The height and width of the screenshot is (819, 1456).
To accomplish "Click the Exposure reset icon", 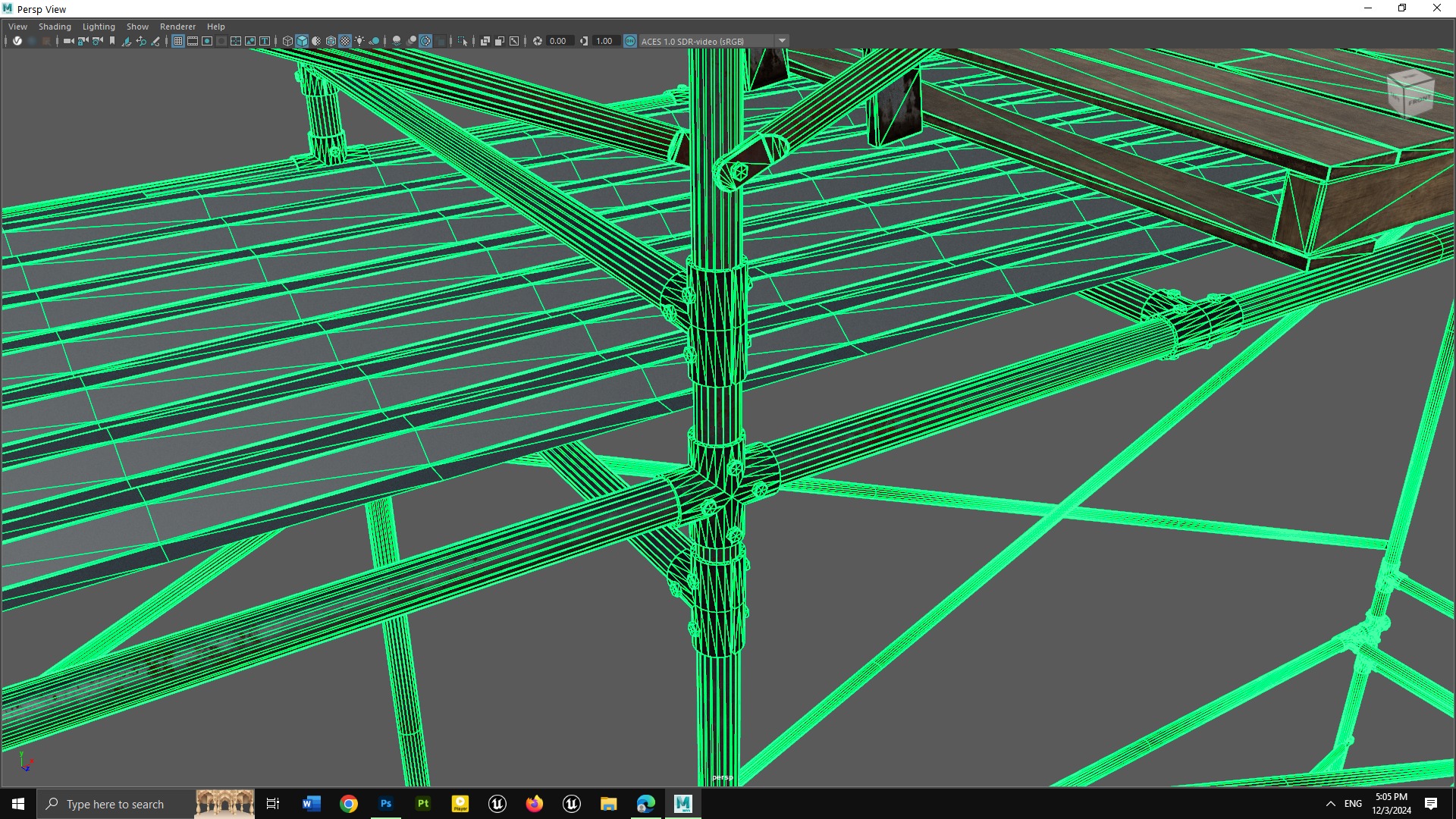I will [538, 41].
